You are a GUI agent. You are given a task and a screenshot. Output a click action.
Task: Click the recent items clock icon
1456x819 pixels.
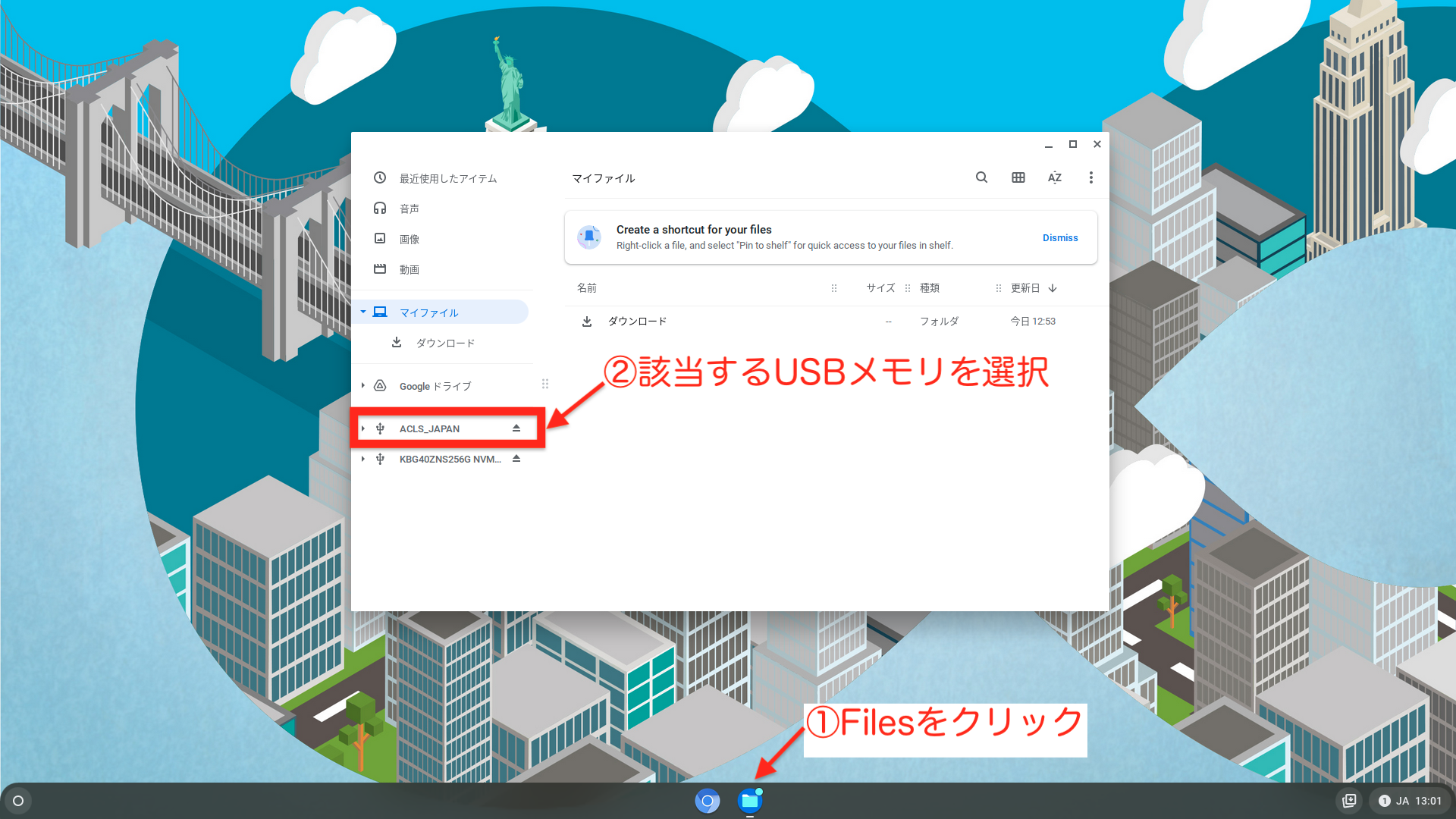click(x=380, y=177)
